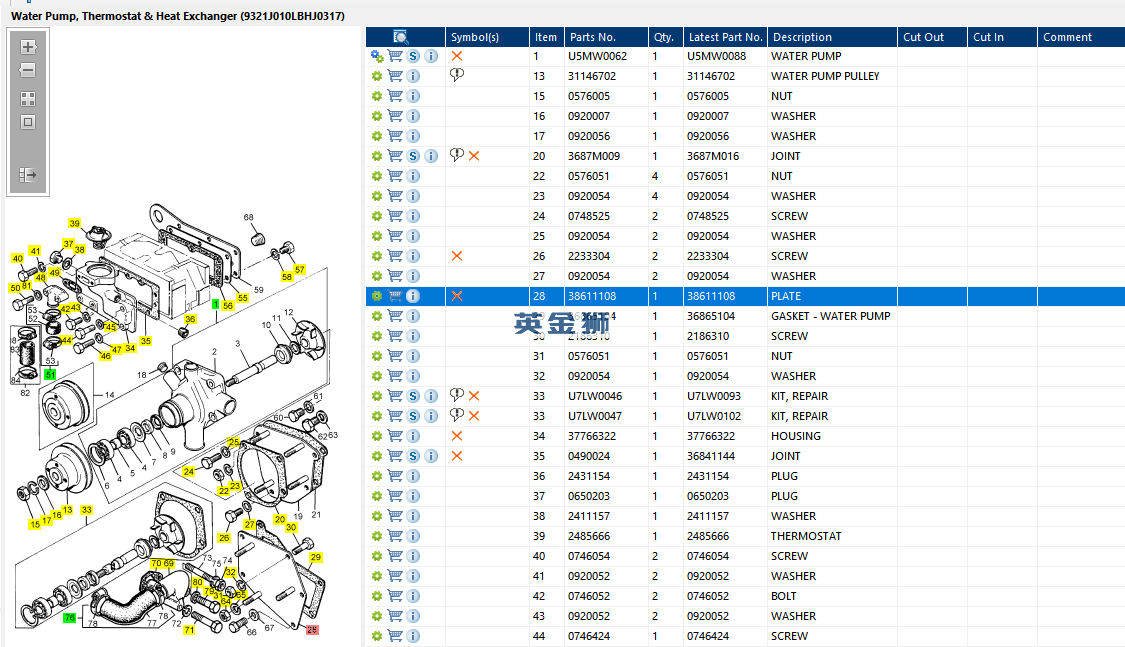Click the search icon in the table header
The height and width of the screenshot is (647, 1125).
tap(400, 37)
